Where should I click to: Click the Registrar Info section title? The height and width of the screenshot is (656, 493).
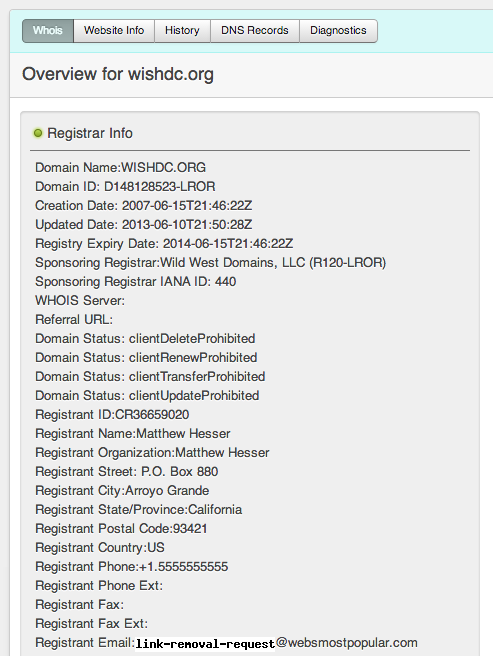[90, 133]
